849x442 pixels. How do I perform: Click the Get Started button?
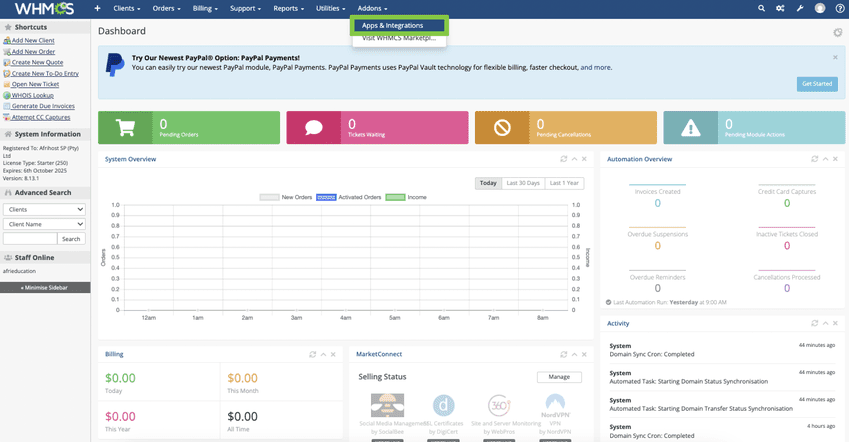click(817, 84)
